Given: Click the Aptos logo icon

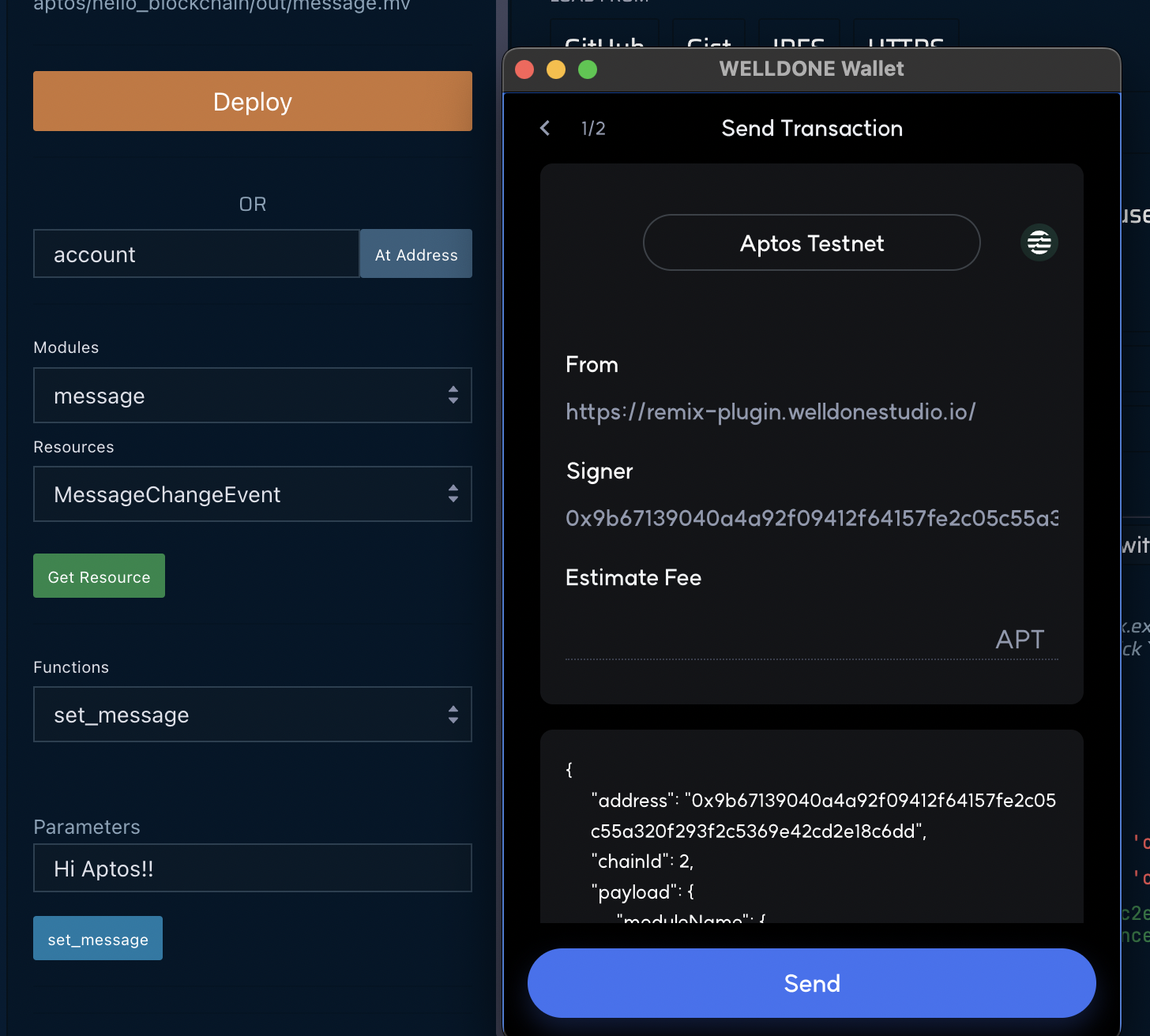Looking at the screenshot, I should pos(1039,242).
